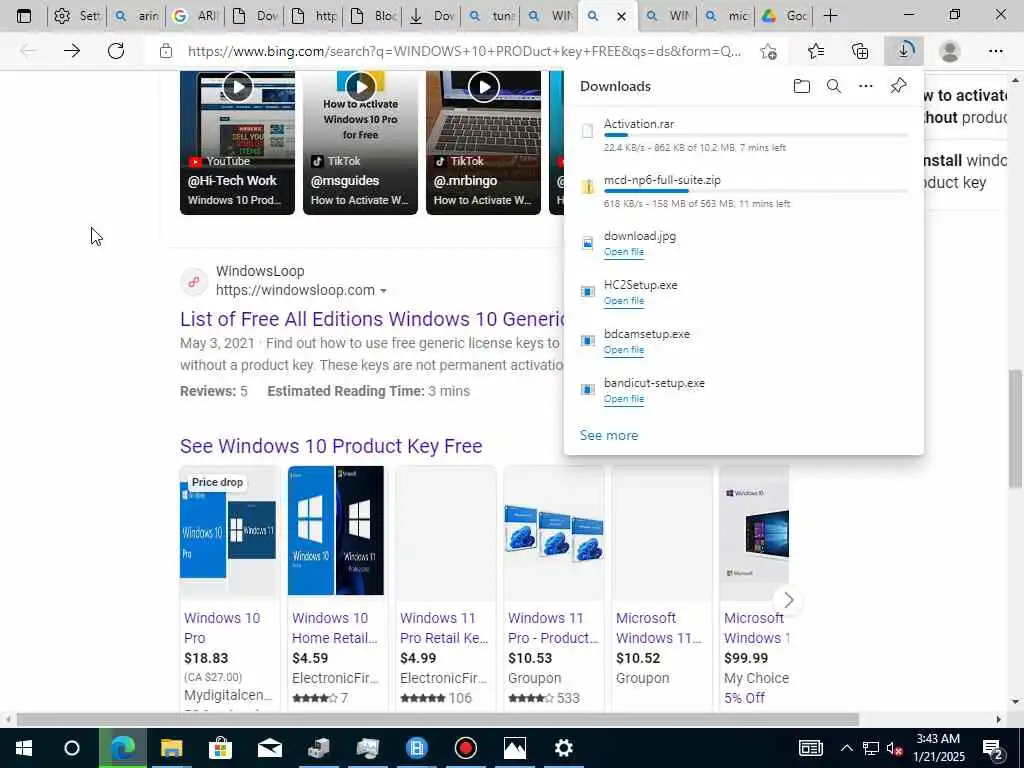Open Microsoft Windows $99.99 My Choice product
Viewport: 1024px width, 768px height.
[754, 588]
